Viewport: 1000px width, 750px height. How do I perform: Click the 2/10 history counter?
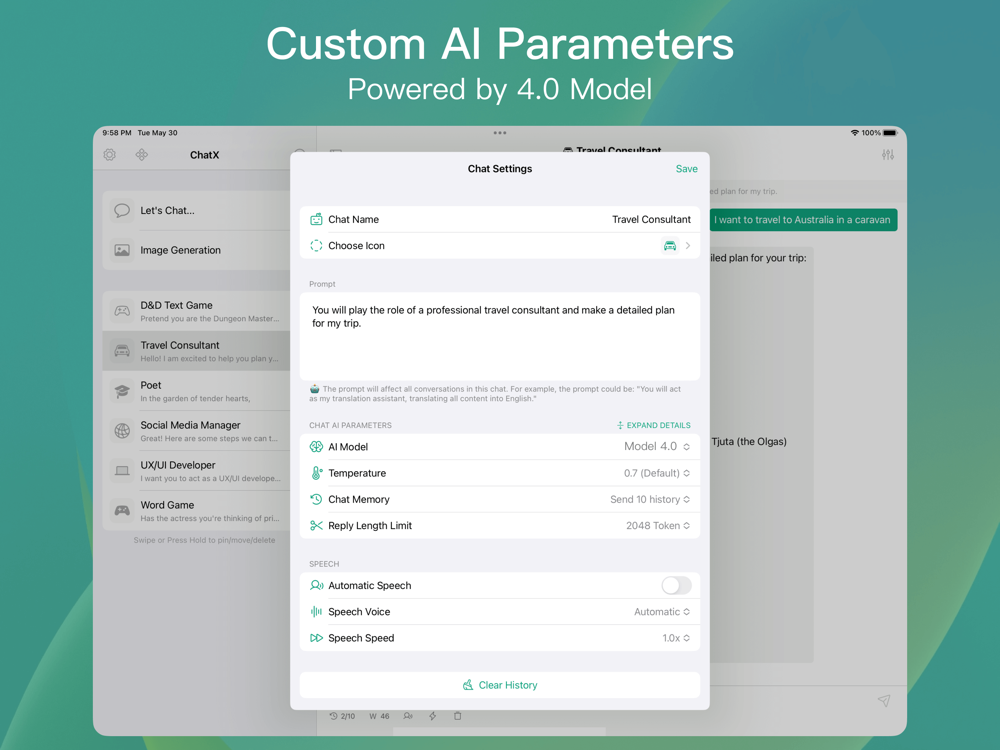point(342,716)
